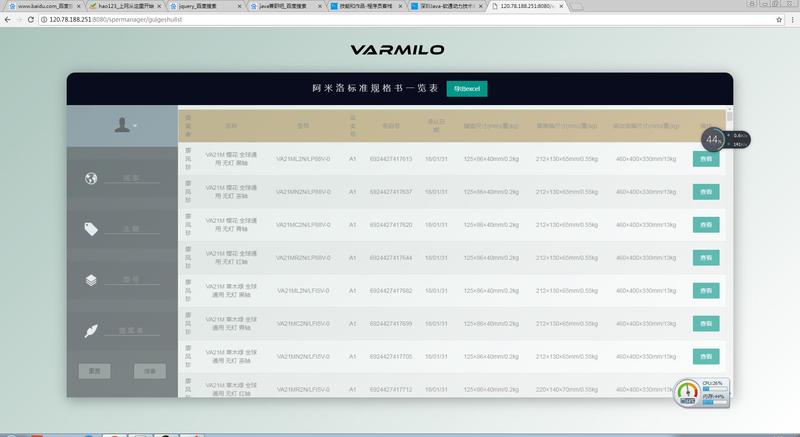
Task: Click the VARMILO logo
Action: pyautogui.click(x=397, y=49)
